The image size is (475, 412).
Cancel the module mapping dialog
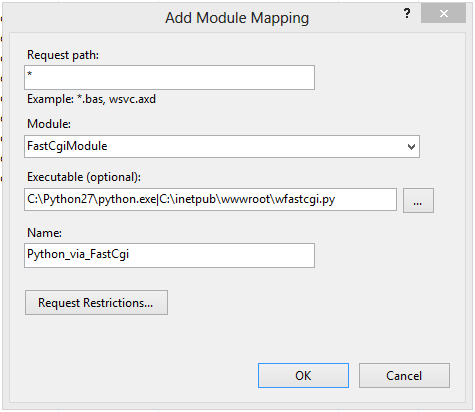click(404, 375)
